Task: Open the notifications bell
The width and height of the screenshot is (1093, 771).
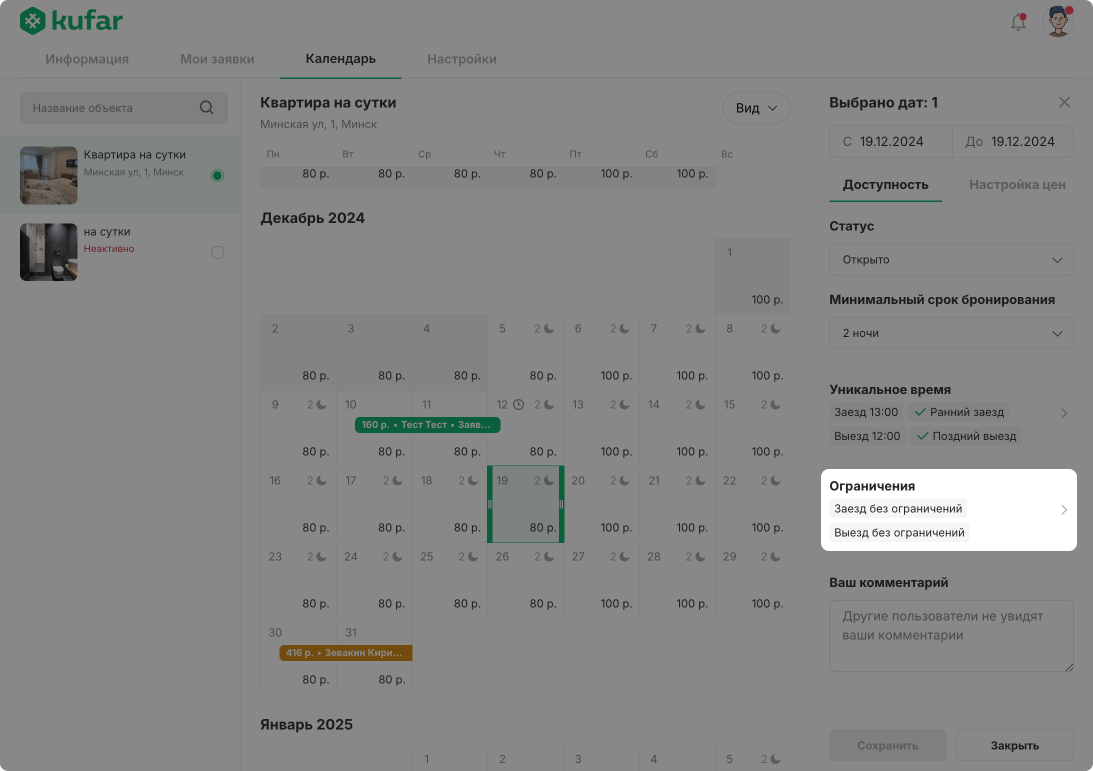Action: click(1018, 22)
